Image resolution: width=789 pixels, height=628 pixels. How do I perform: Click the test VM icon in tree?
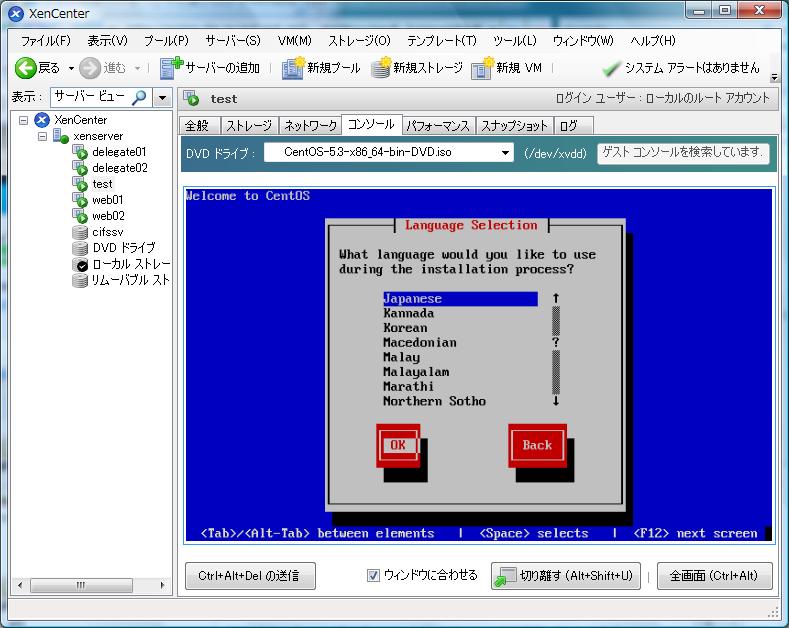[x=80, y=184]
